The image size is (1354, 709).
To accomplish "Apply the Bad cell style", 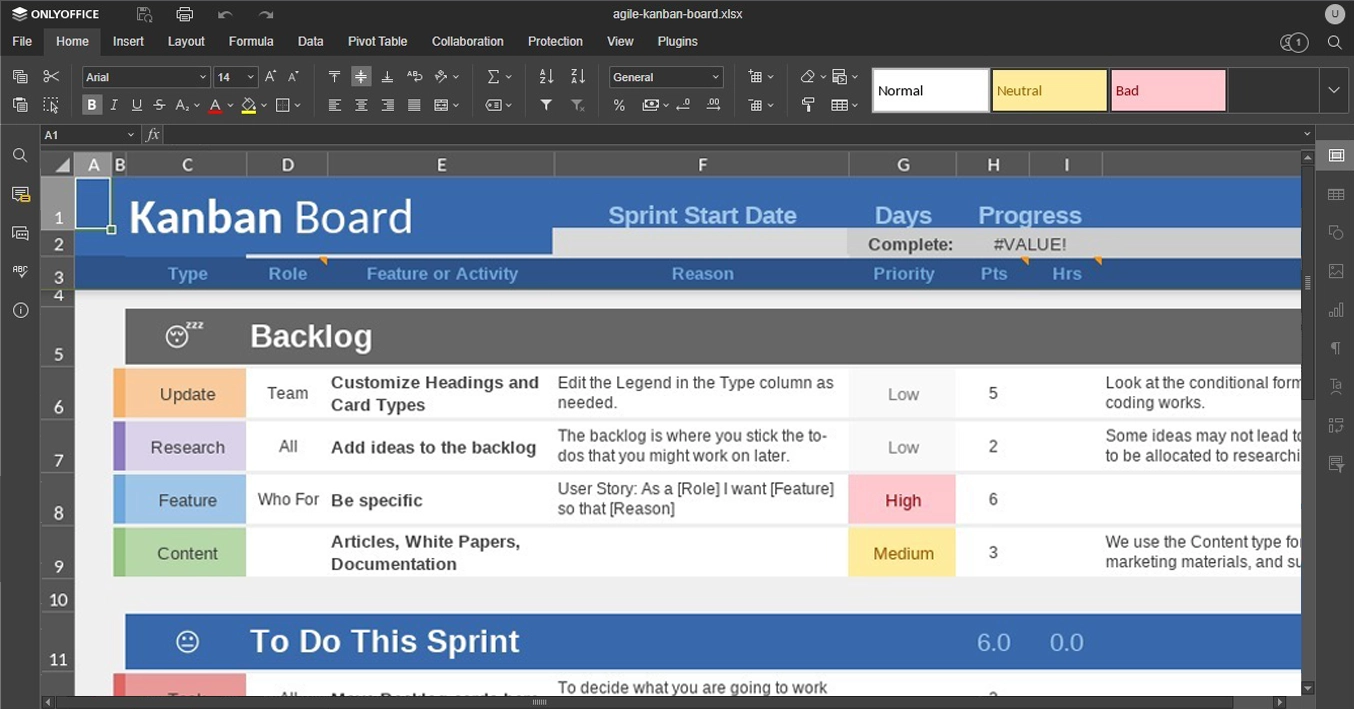I will pos(1167,90).
